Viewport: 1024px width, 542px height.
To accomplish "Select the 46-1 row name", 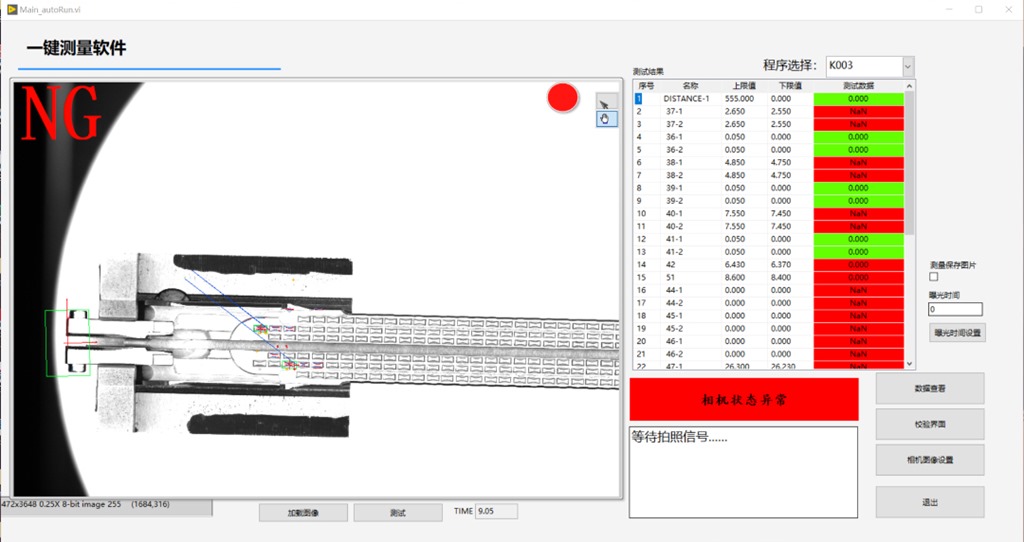I will pyautogui.click(x=675, y=341).
